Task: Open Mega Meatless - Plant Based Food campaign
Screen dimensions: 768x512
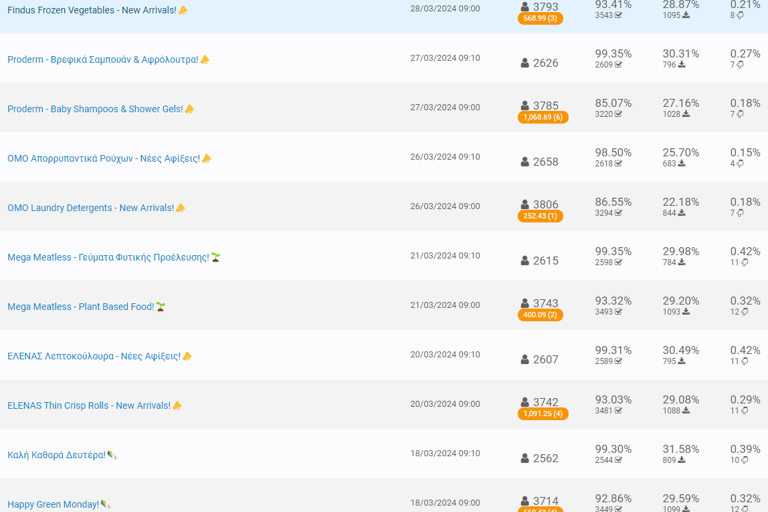Action: coord(86,307)
